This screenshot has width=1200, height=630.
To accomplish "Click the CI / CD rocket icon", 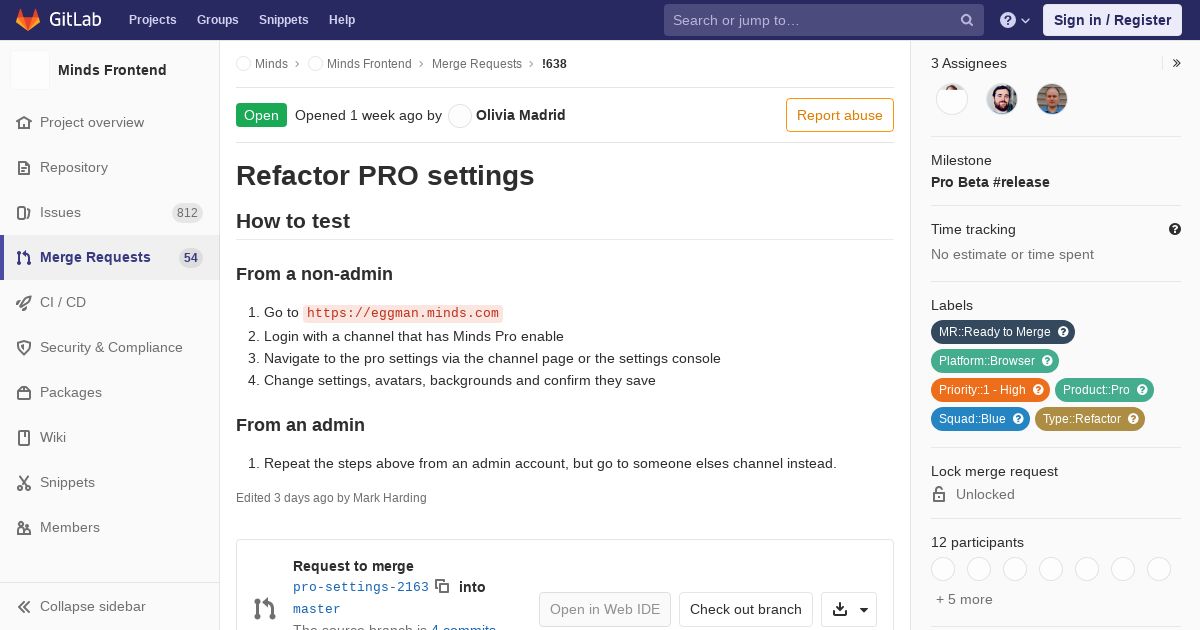I will pyautogui.click(x=24, y=302).
